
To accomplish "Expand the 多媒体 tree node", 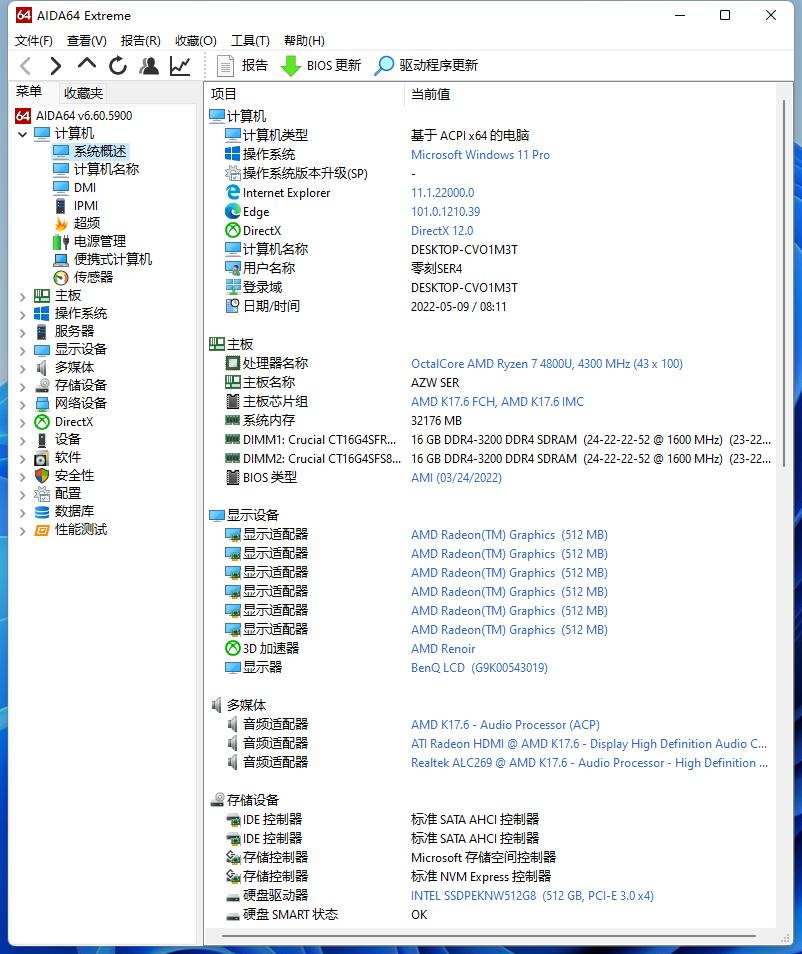I will tap(23, 369).
